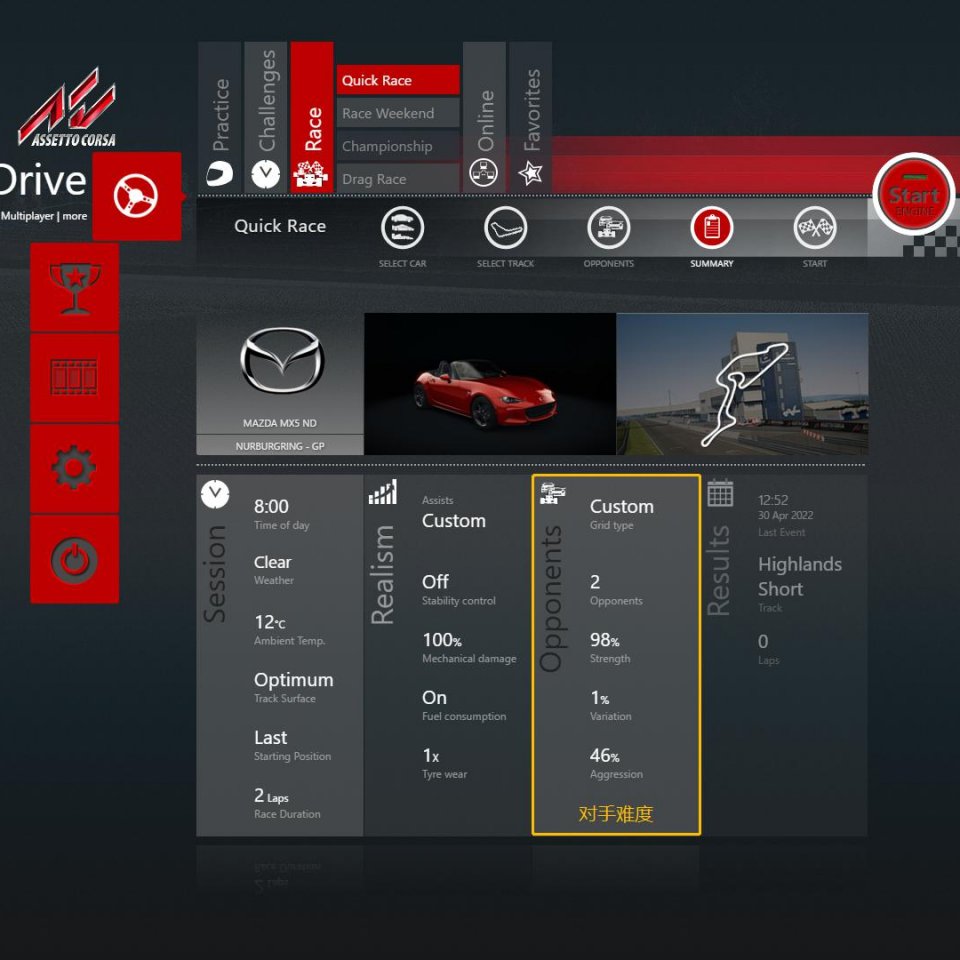The width and height of the screenshot is (960, 960).
Task: Select the Drag Race menu item
Action: [x=398, y=179]
